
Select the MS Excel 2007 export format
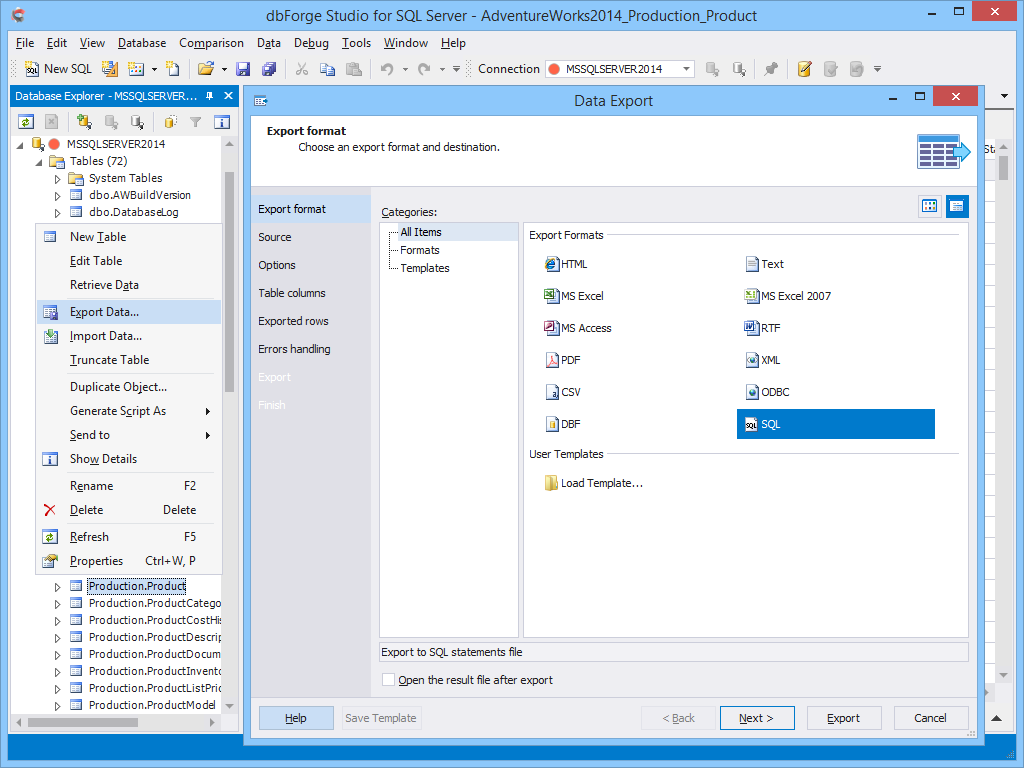click(788, 296)
